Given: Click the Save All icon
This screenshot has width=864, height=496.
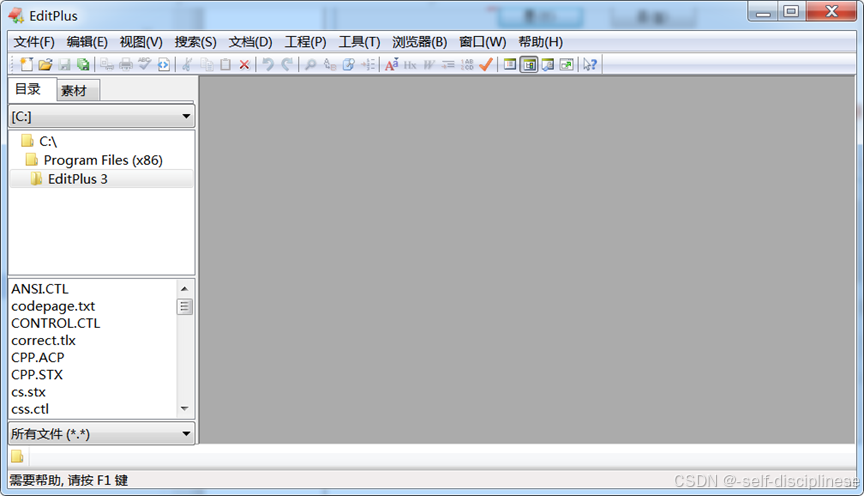Looking at the screenshot, I should coord(83,64).
